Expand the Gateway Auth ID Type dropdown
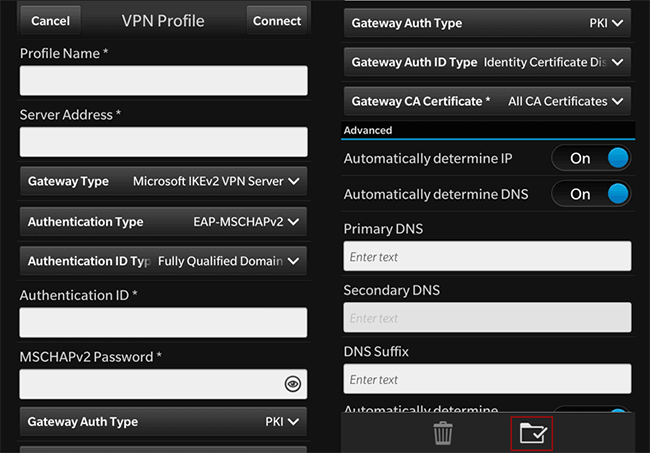Viewport: 650px width, 453px height. tap(488, 62)
